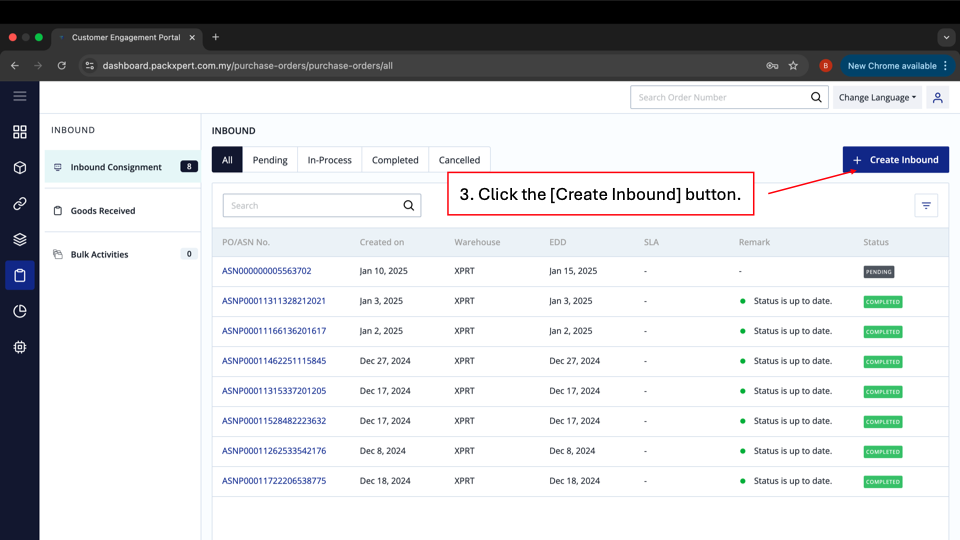Screen dimensions: 960x540
Task: Click the Status column header
Action: (x=876, y=242)
